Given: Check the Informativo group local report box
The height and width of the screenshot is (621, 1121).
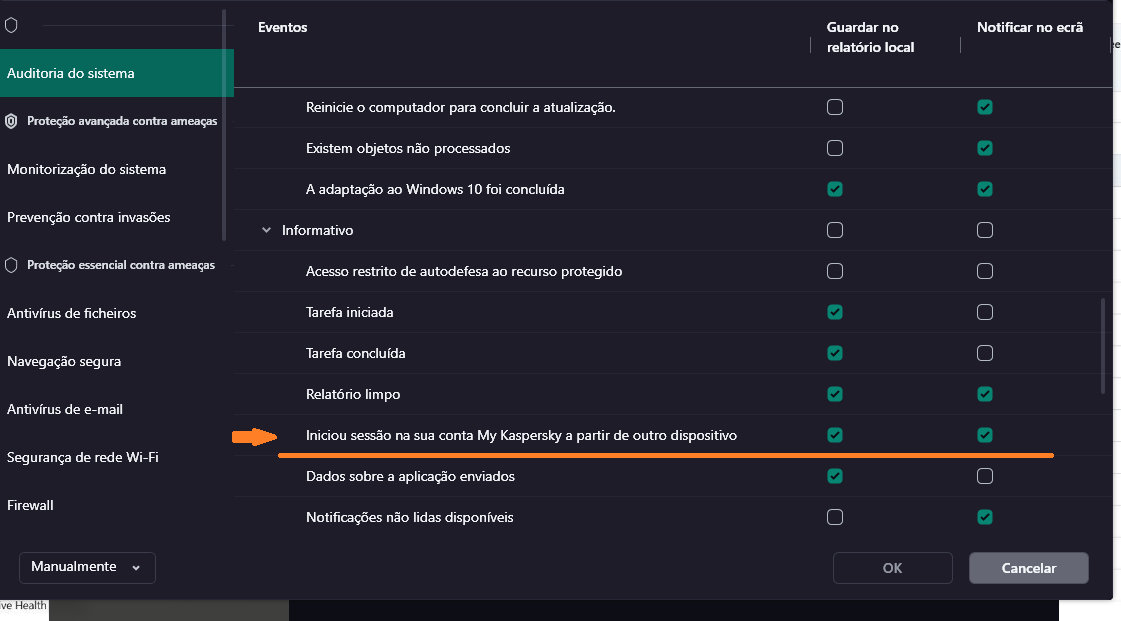Looking at the screenshot, I should 835,230.
